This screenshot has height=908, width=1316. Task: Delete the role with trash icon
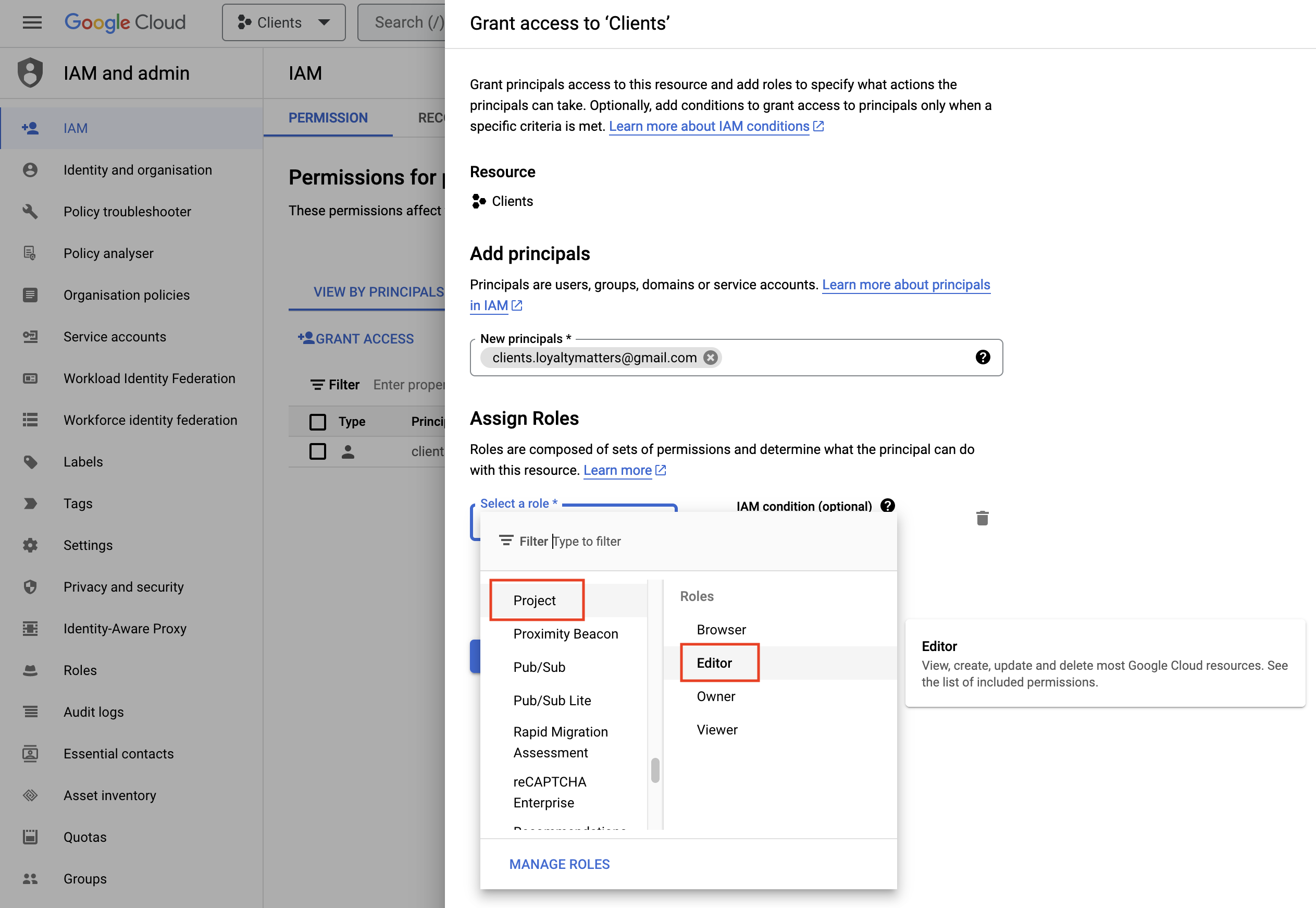[982, 518]
